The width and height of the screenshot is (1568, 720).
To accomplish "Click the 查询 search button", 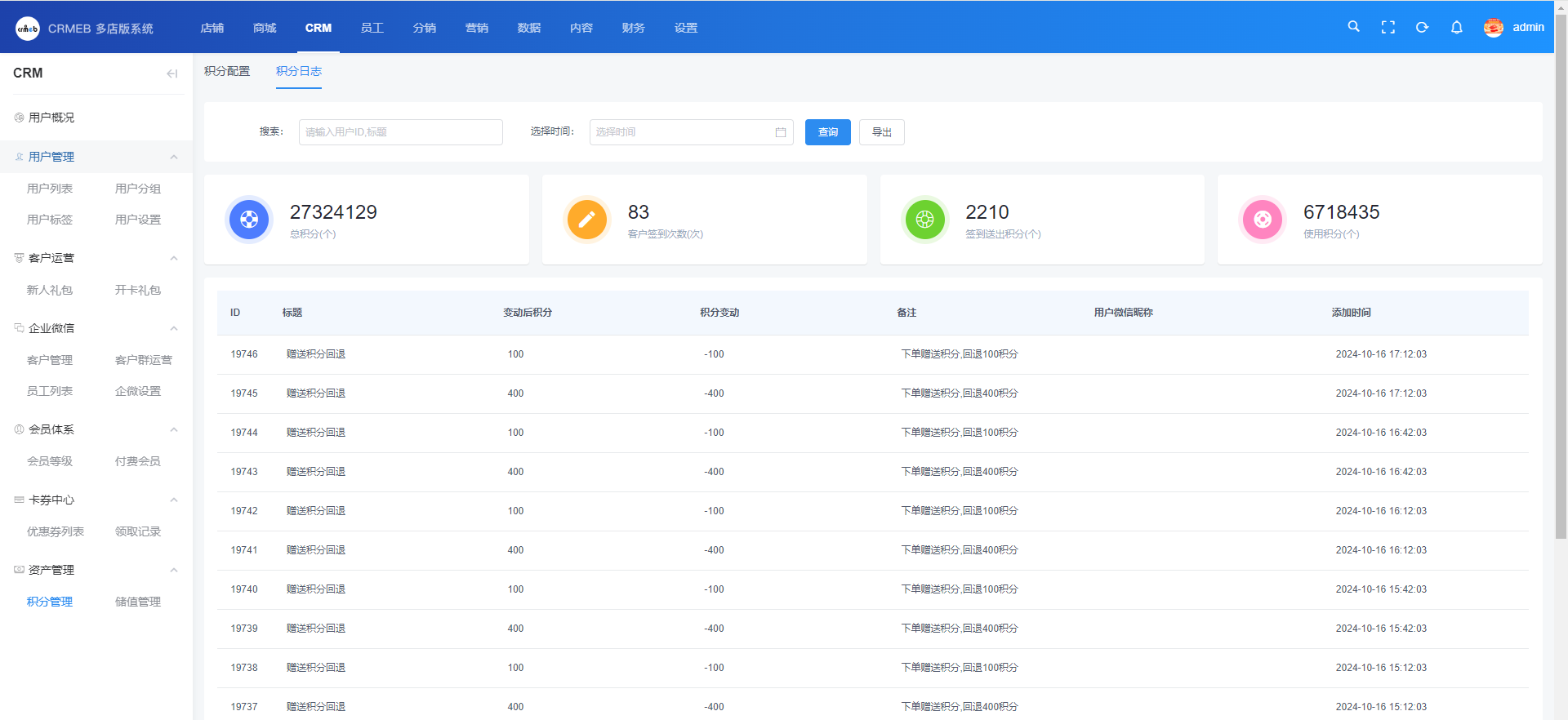I will pyautogui.click(x=827, y=132).
